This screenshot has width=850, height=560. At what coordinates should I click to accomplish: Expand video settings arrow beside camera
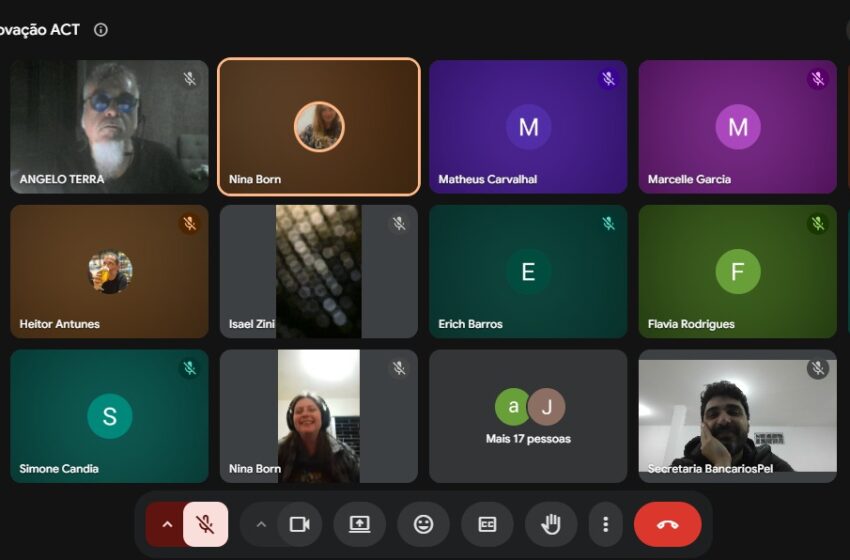(261, 524)
